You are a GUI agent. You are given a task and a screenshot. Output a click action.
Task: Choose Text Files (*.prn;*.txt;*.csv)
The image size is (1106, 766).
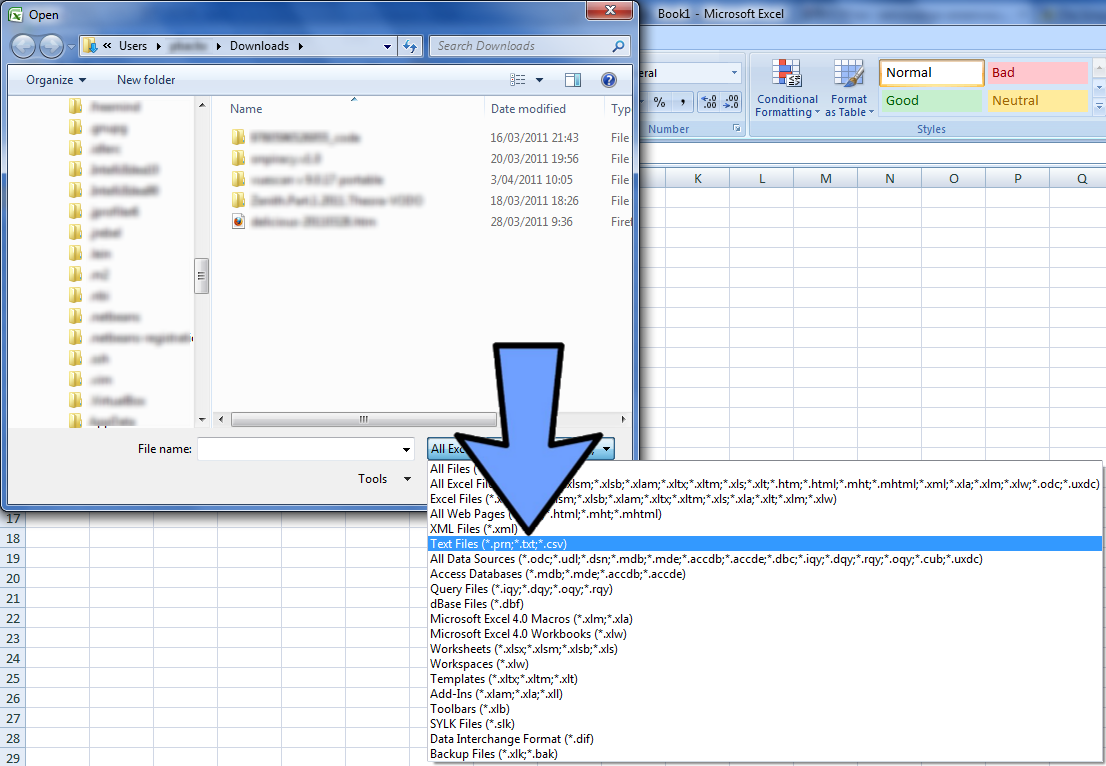(765, 544)
